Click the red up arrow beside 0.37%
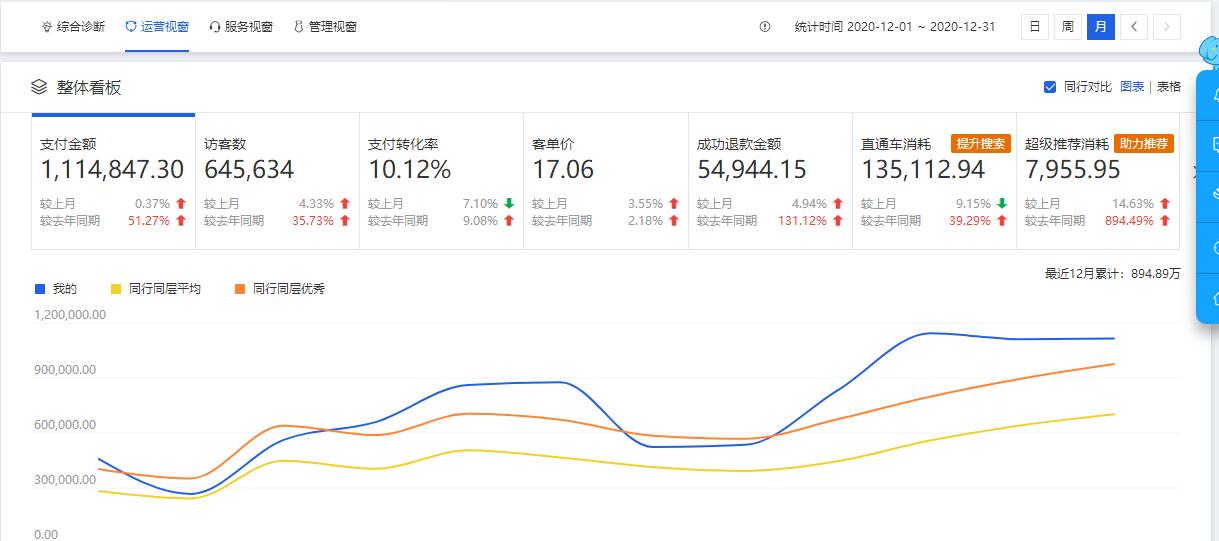The width and height of the screenshot is (1219, 541). click(x=181, y=204)
